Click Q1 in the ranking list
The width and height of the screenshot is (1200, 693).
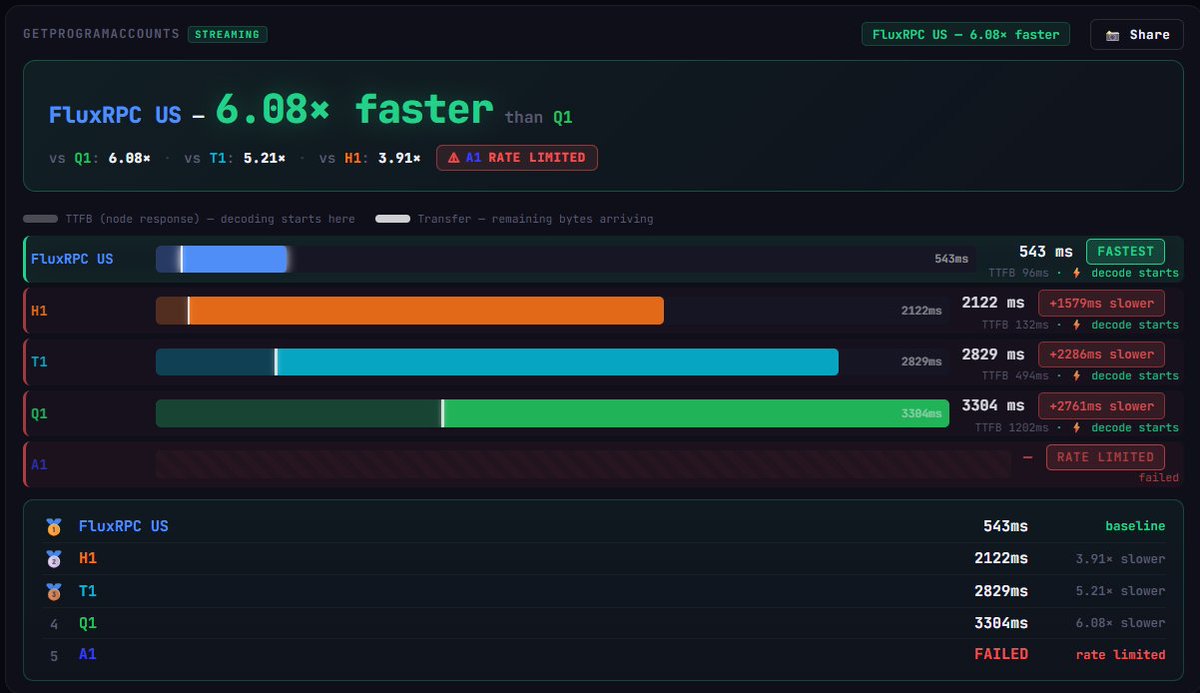(x=88, y=623)
